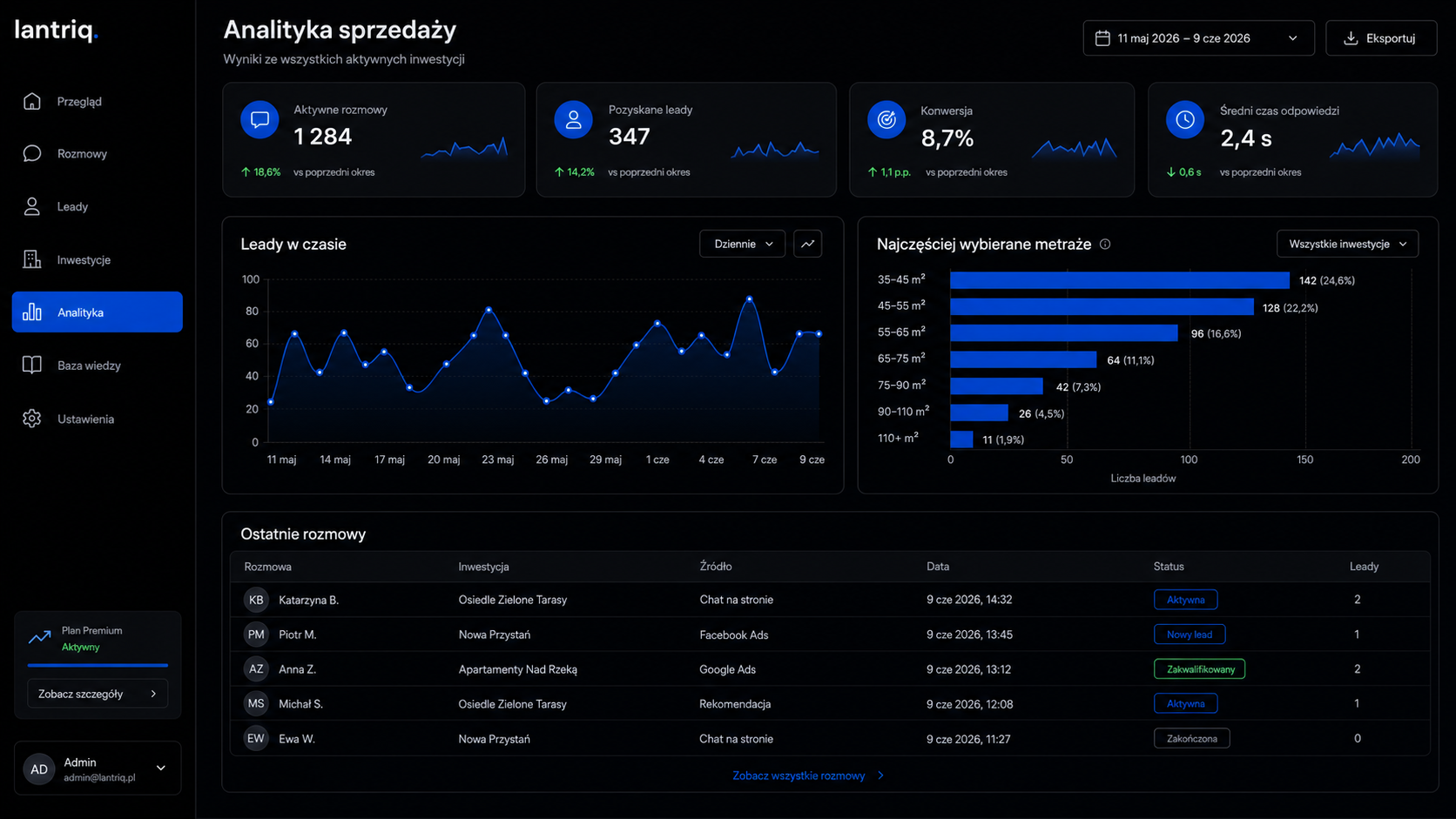The image size is (1456, 819).
Task: Expand the Admin account menu chevron
Action: coord(161,769)
